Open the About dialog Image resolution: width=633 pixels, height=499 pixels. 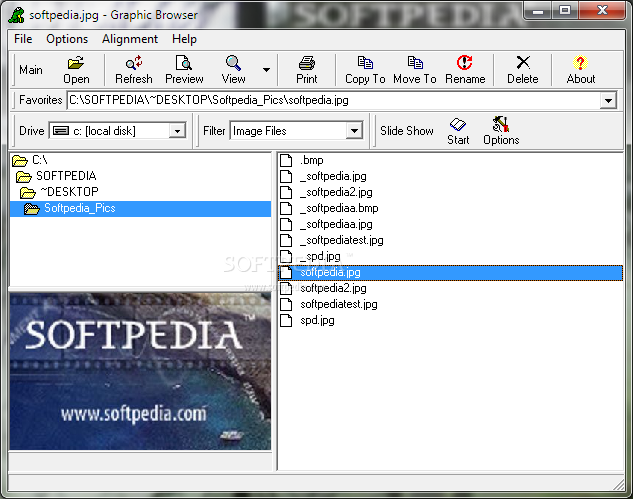[x=581, y=70]
